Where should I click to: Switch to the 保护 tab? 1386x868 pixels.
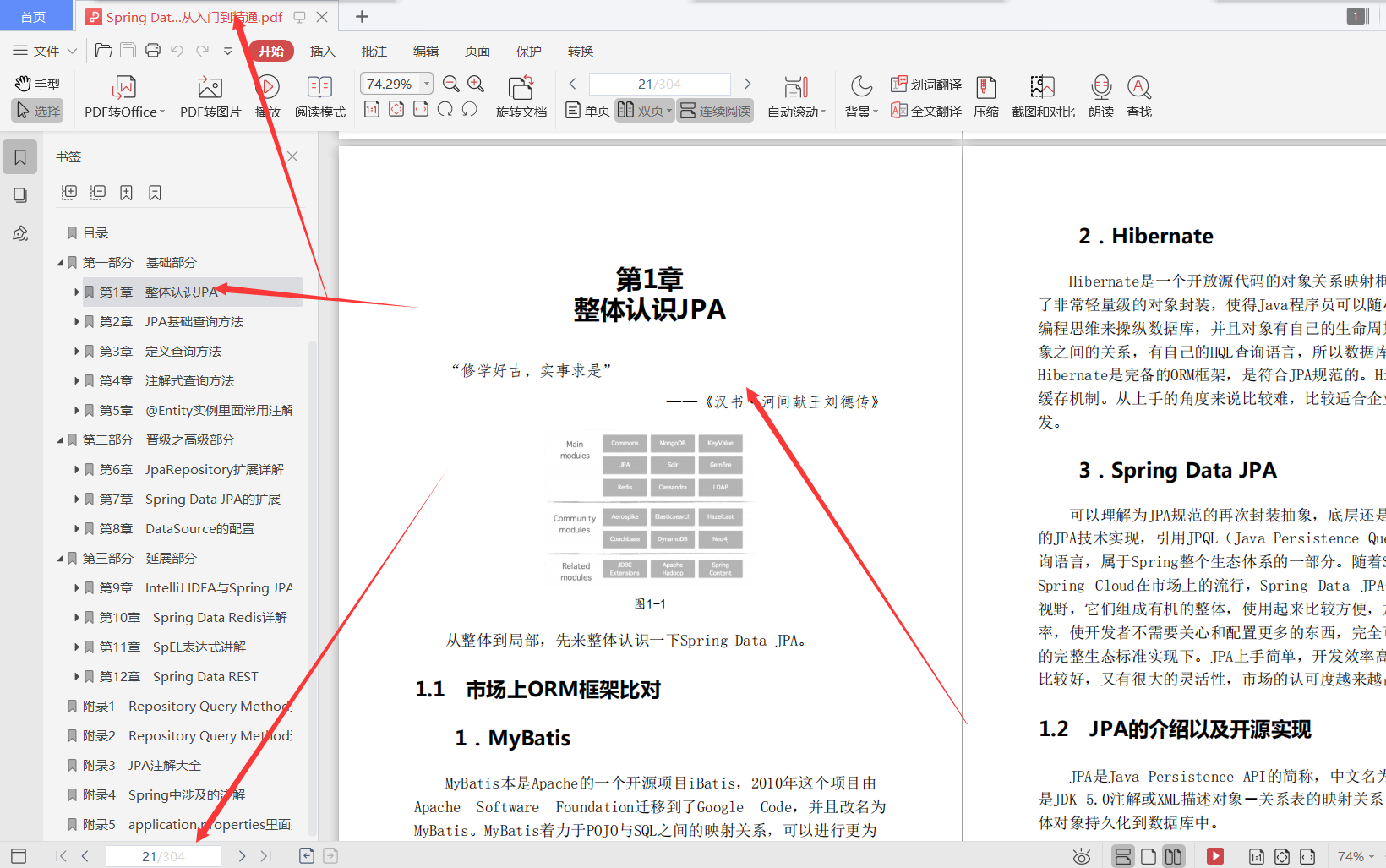click(529, 51)
